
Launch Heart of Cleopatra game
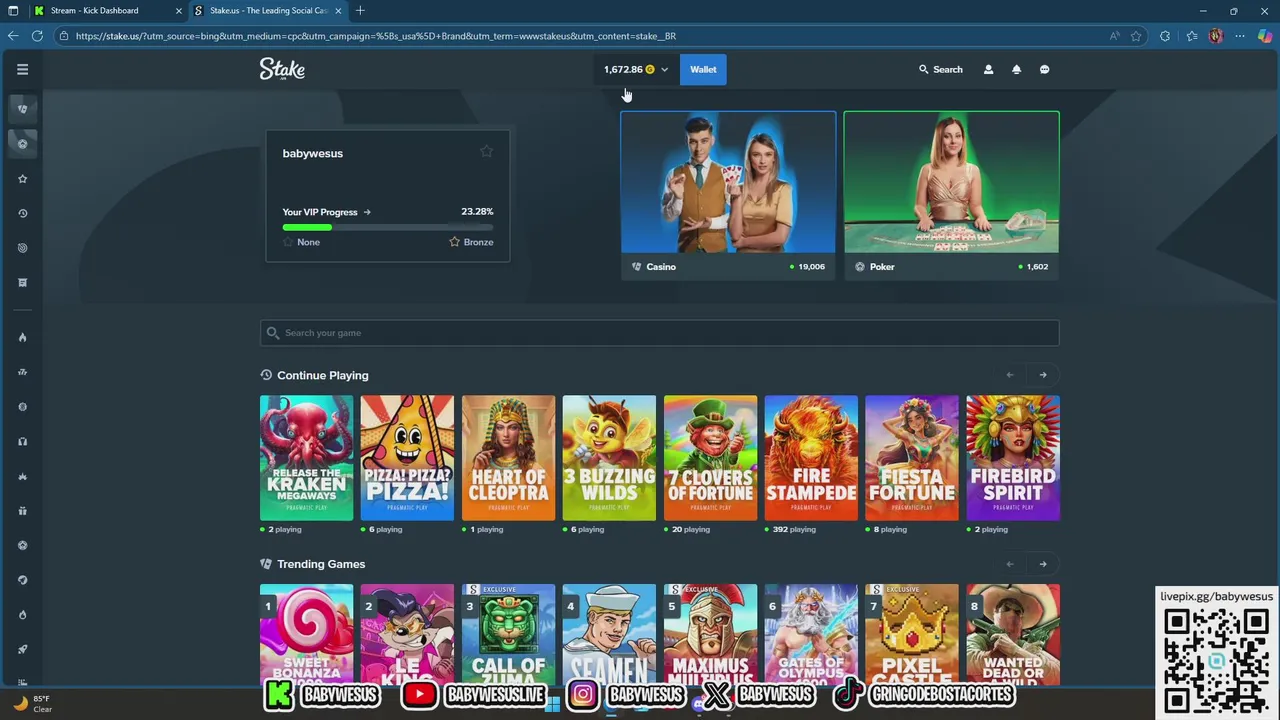508,458
